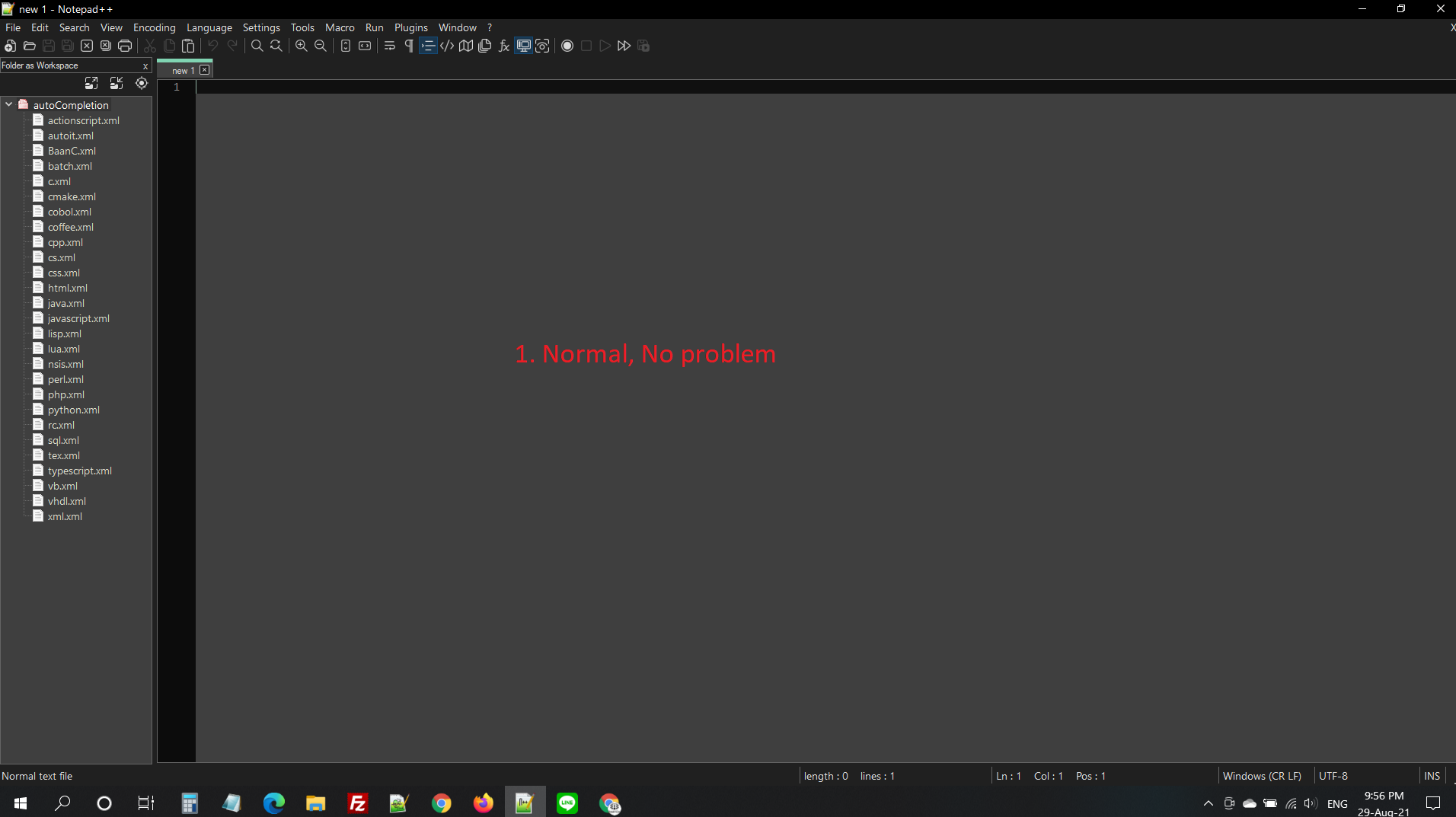The width and height of the screenshot is (1456, 817).
Task: Close current document via toolbar icon
Action: click(87, 46)
